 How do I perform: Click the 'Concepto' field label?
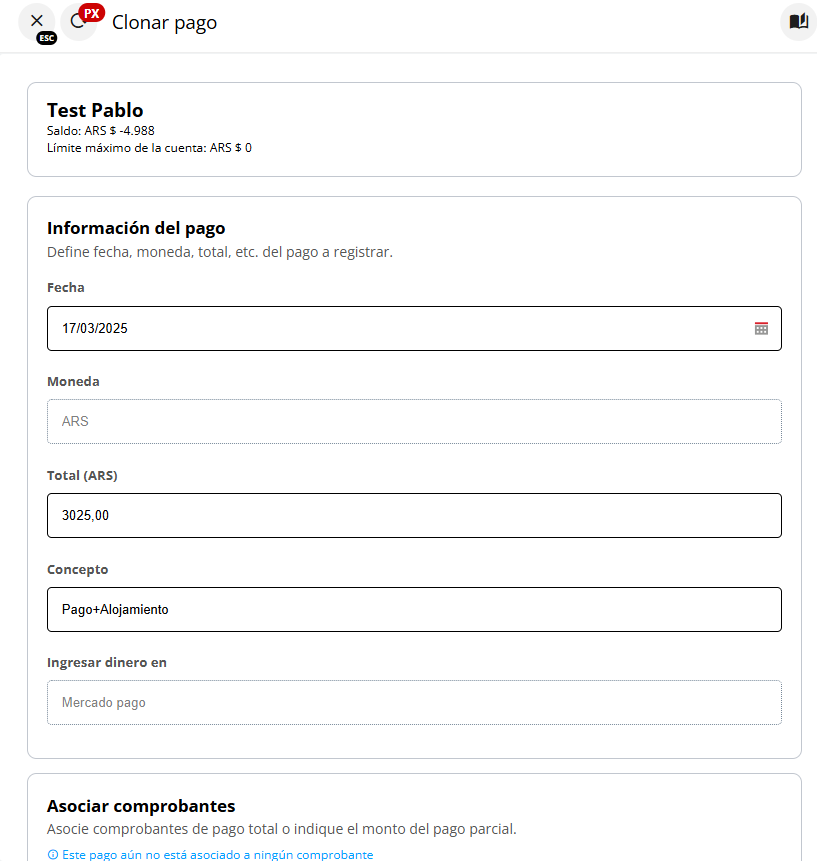pyautogui.click(x=77, y=569)
